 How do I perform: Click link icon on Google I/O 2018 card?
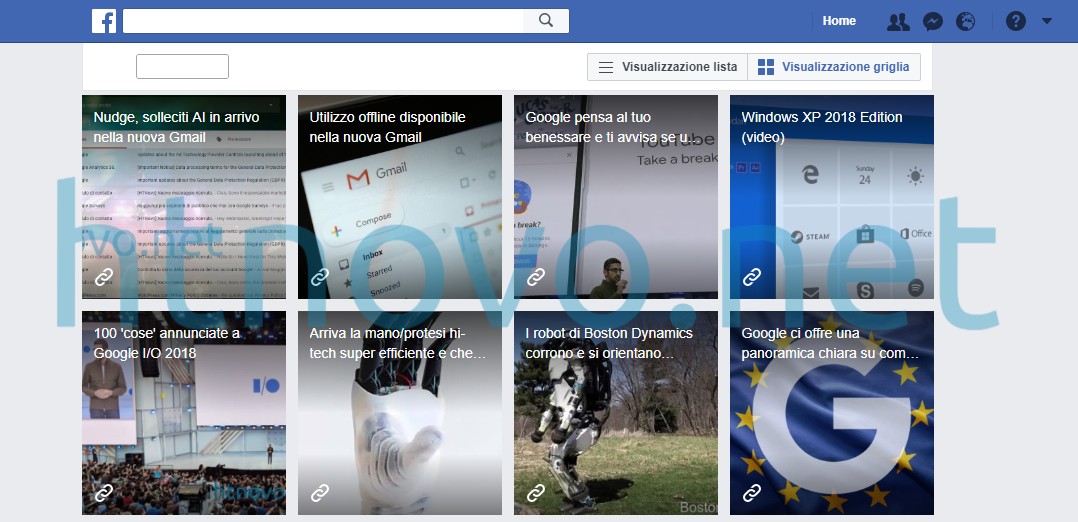coord(104,493)
